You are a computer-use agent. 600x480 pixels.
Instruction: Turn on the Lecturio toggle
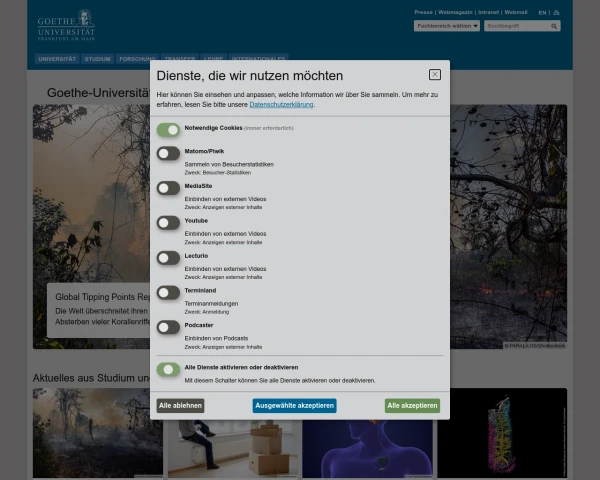168,258
